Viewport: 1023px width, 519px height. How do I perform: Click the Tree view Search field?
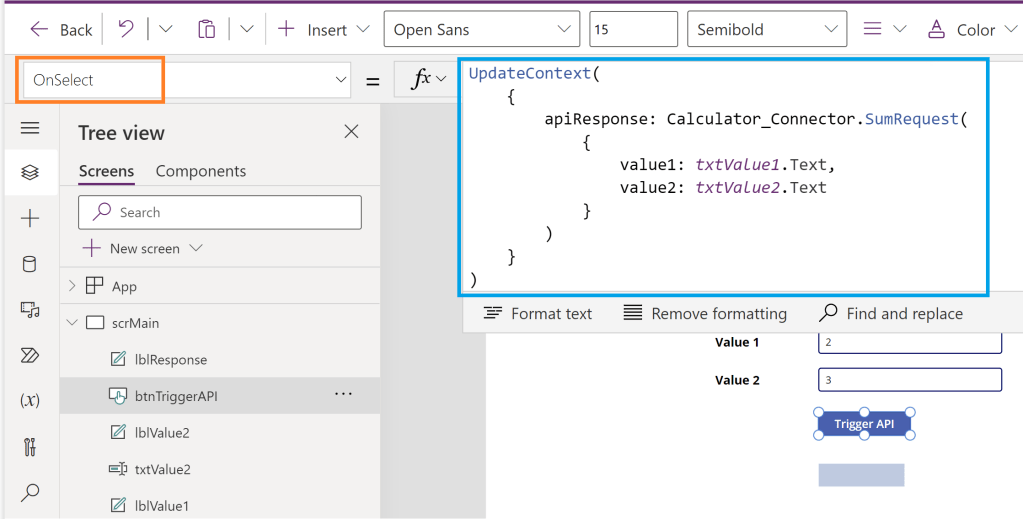pos(220,212)
